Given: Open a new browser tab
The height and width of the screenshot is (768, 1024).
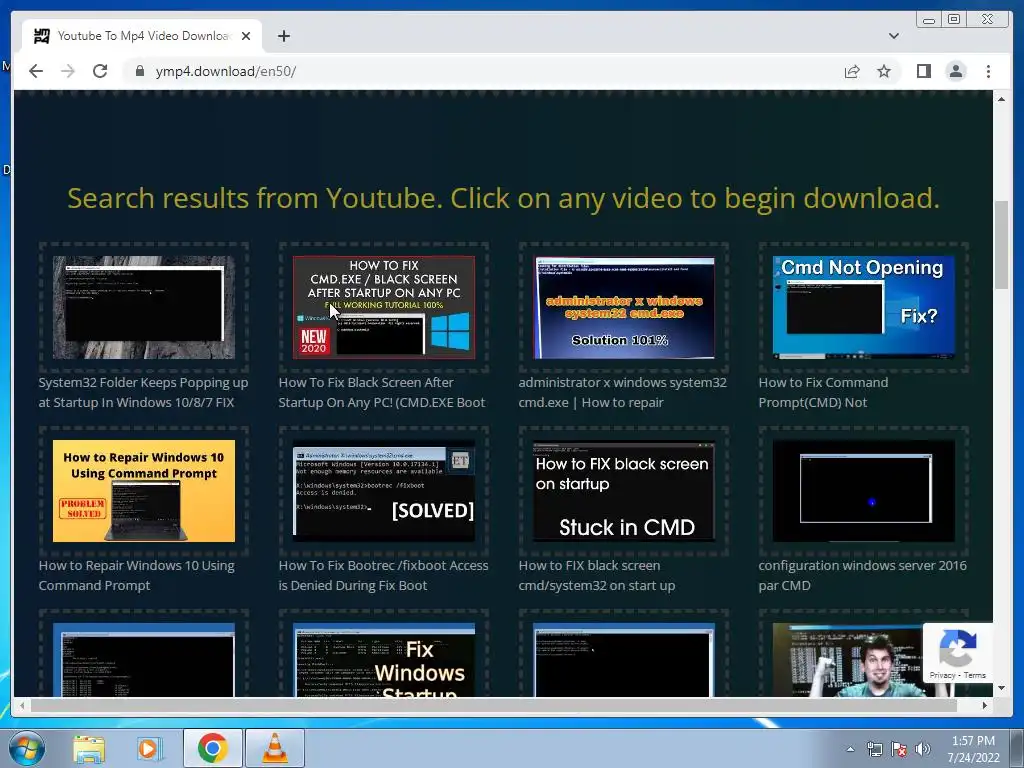Looking at the screenshot, I should pos(283,36).
